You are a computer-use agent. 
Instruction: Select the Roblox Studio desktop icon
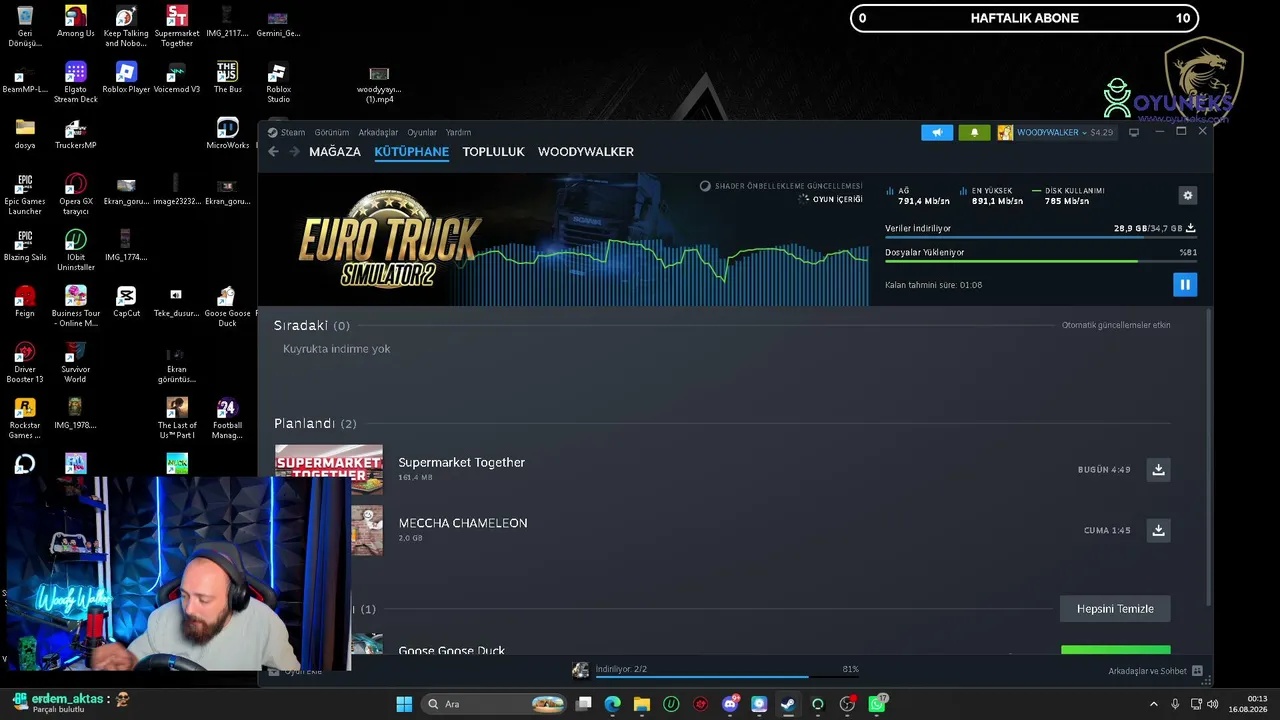(x=278, y=82)
